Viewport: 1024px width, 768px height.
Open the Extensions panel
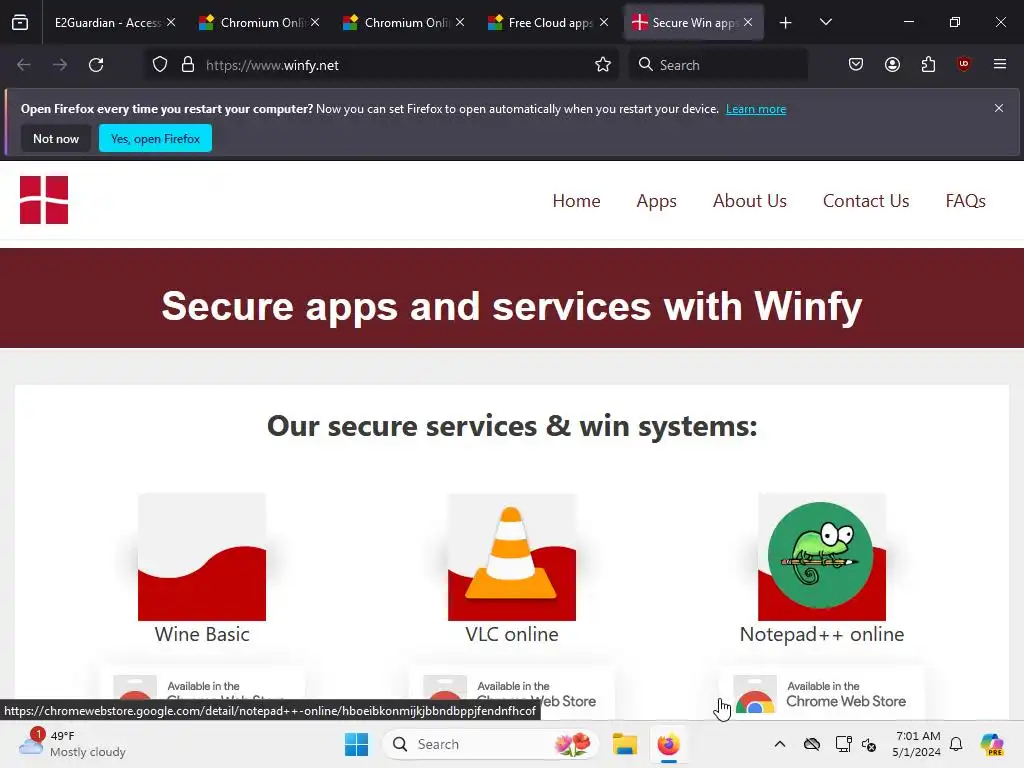(x=928, y=65)
